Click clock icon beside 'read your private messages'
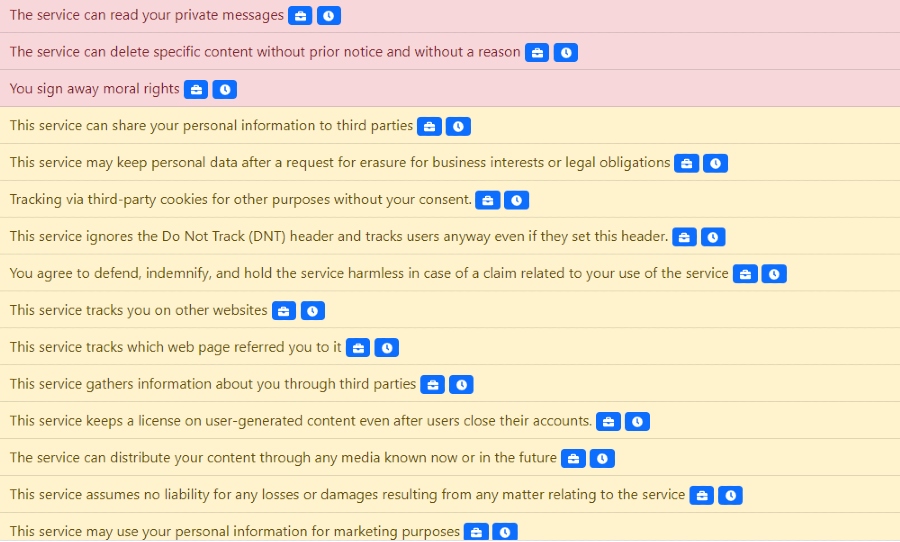The image size is (900, 542). point(329,16)
